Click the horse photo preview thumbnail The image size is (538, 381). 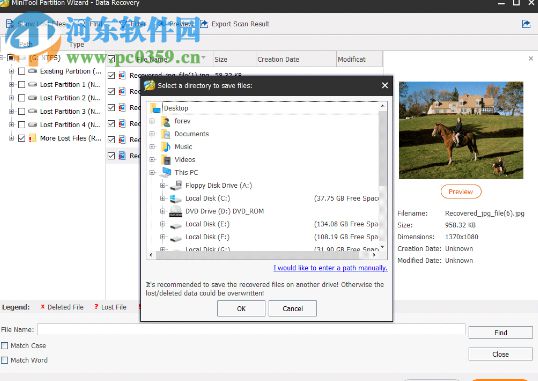click(x=461, y=130)
